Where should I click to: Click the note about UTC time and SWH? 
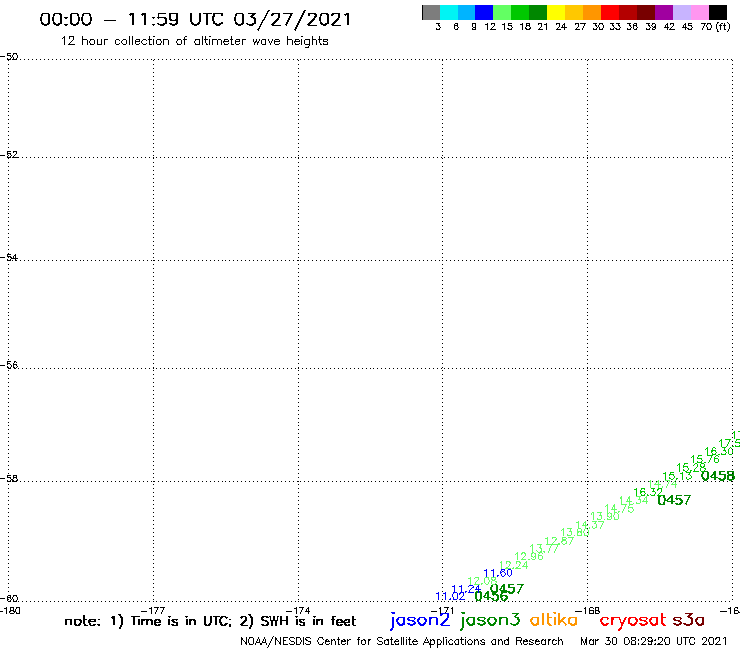[x=210, y=621]
